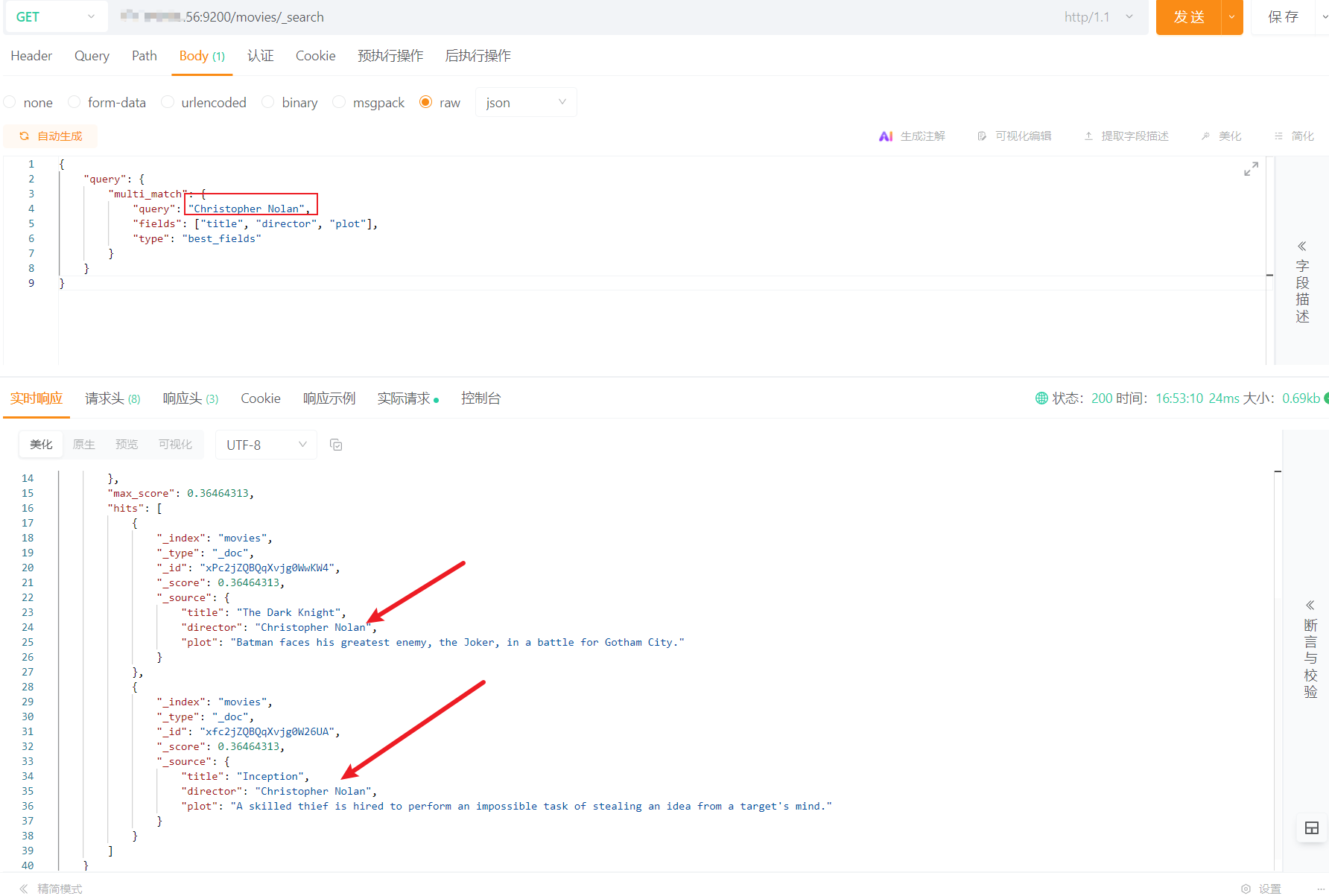This screenshot has height=896, width=1329.
Task: Click the simplify JSON icon
Action: click(1278, 136)
